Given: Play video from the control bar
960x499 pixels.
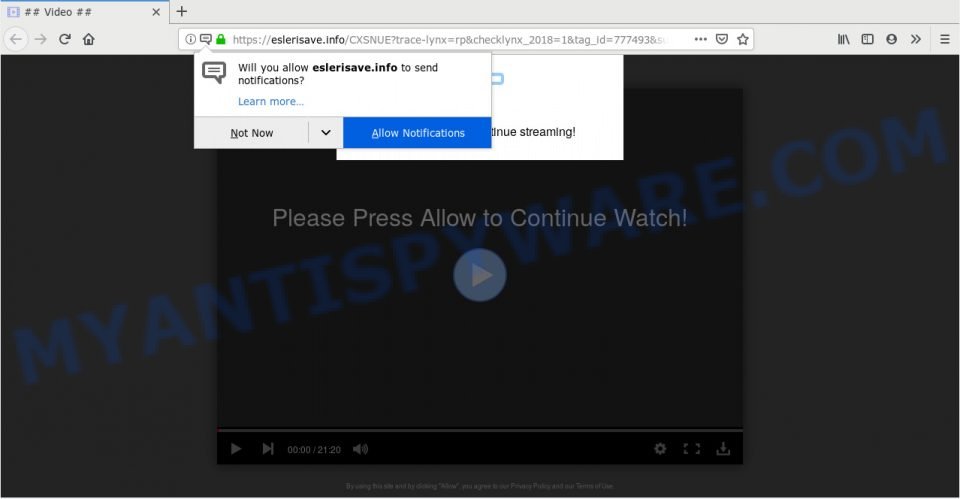Looking at the screenshot, I should click(236, 449).
